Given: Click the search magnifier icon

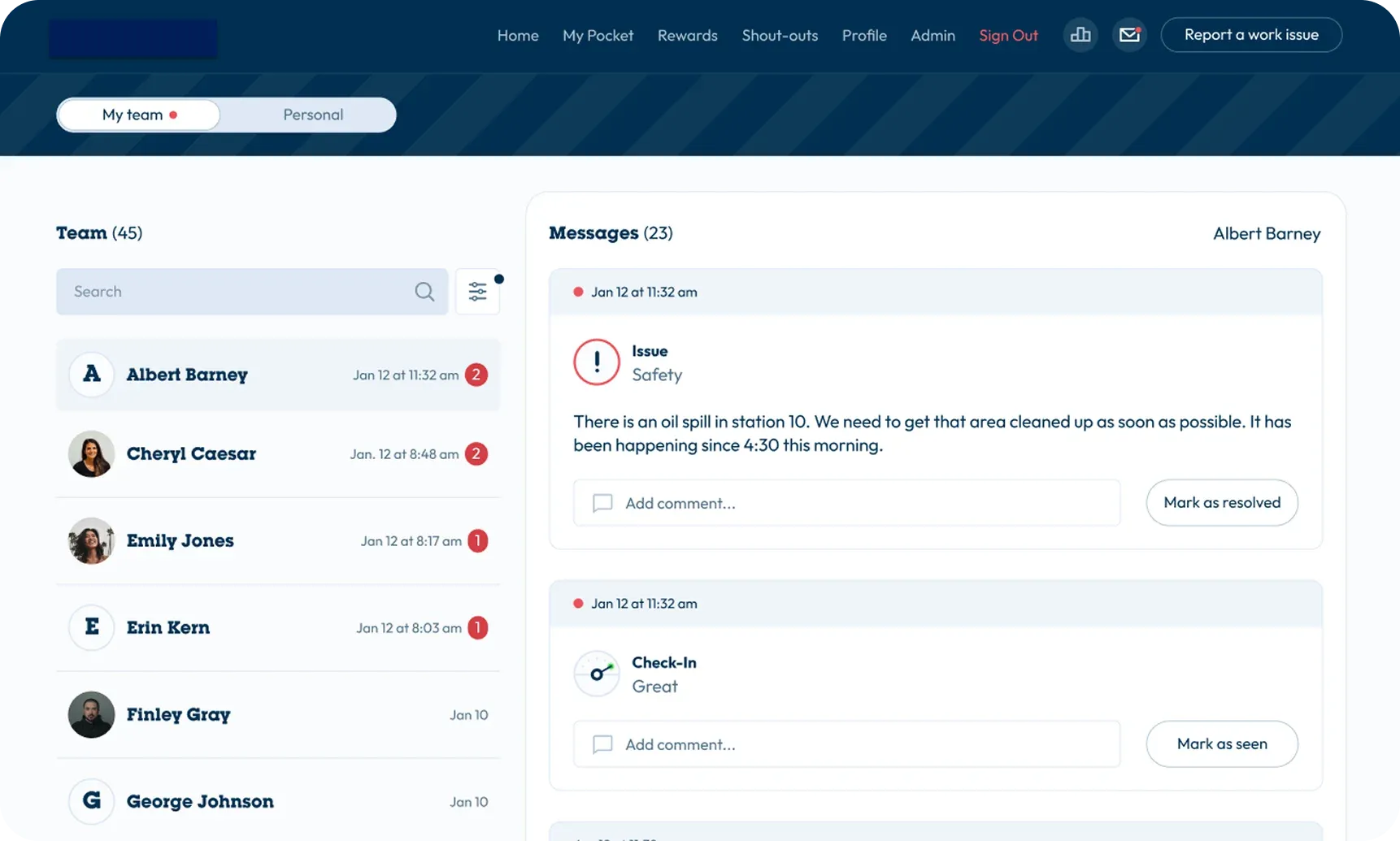Looking at the screenshot, I should (424, 292).
